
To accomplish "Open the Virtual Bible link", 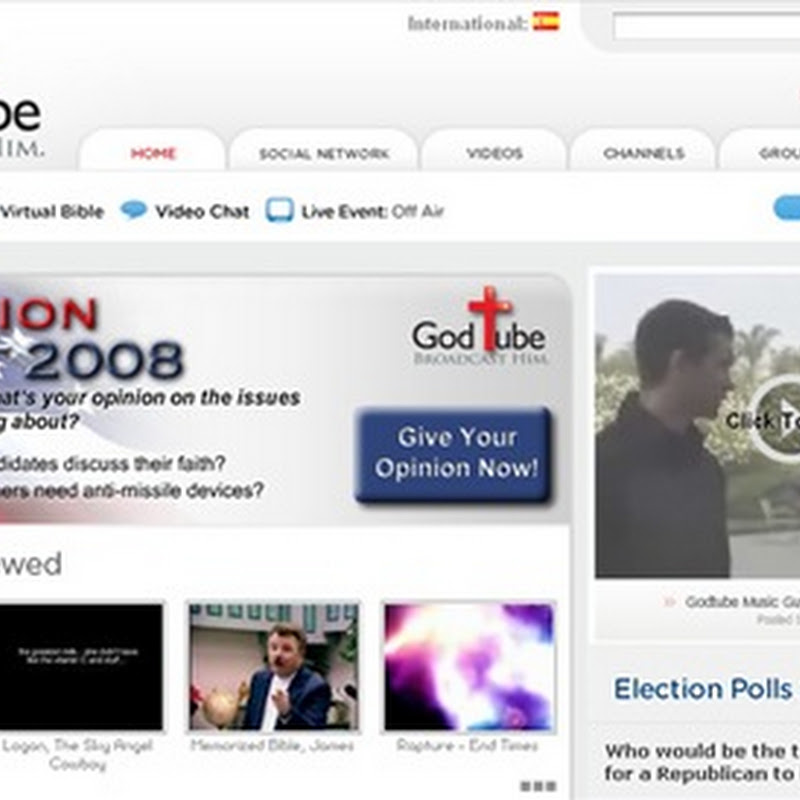I will pos(52,212).
